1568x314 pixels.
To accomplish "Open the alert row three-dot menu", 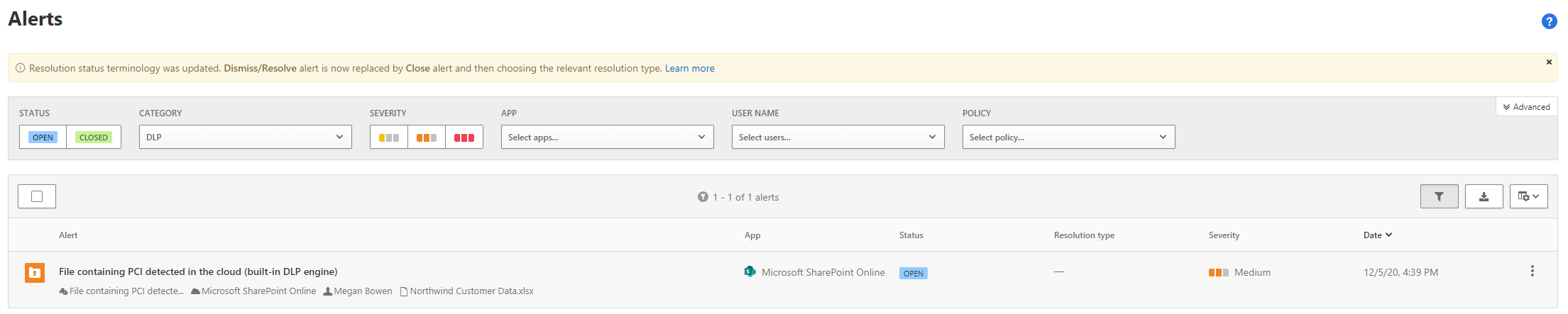I will click(x=1533, y=271).
